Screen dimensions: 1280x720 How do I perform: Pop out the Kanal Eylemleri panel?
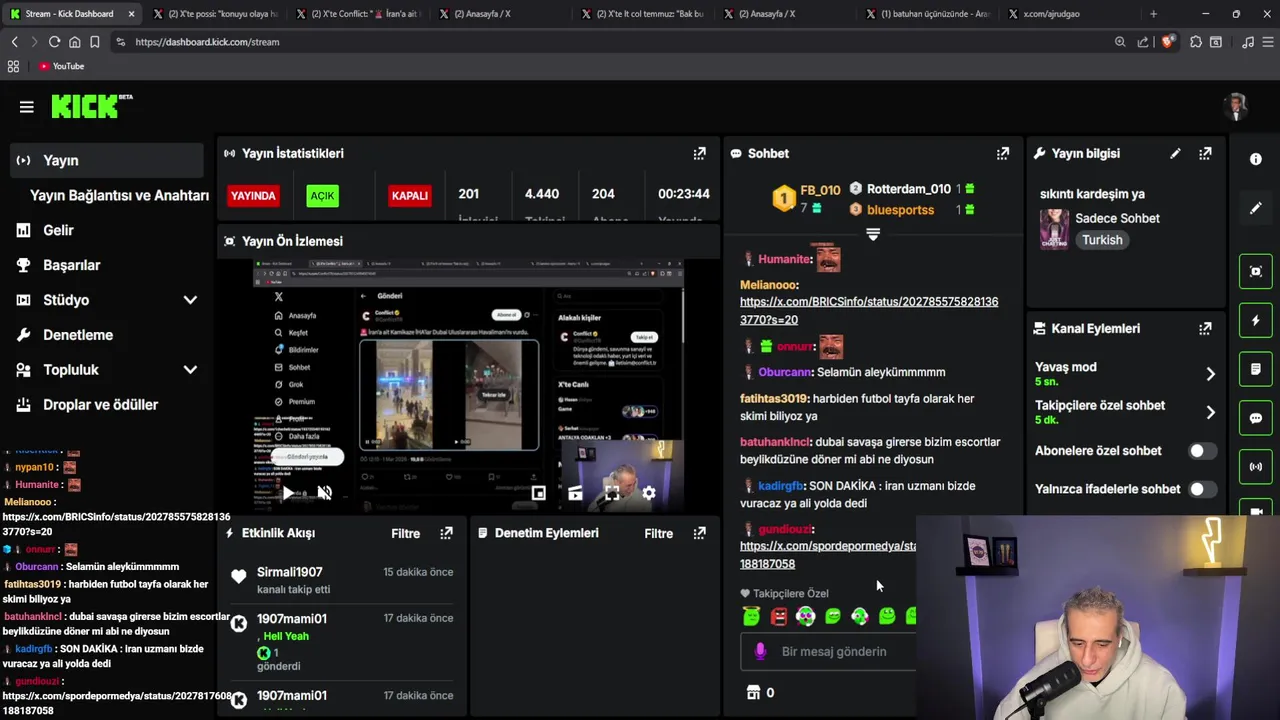(1205, 328)
